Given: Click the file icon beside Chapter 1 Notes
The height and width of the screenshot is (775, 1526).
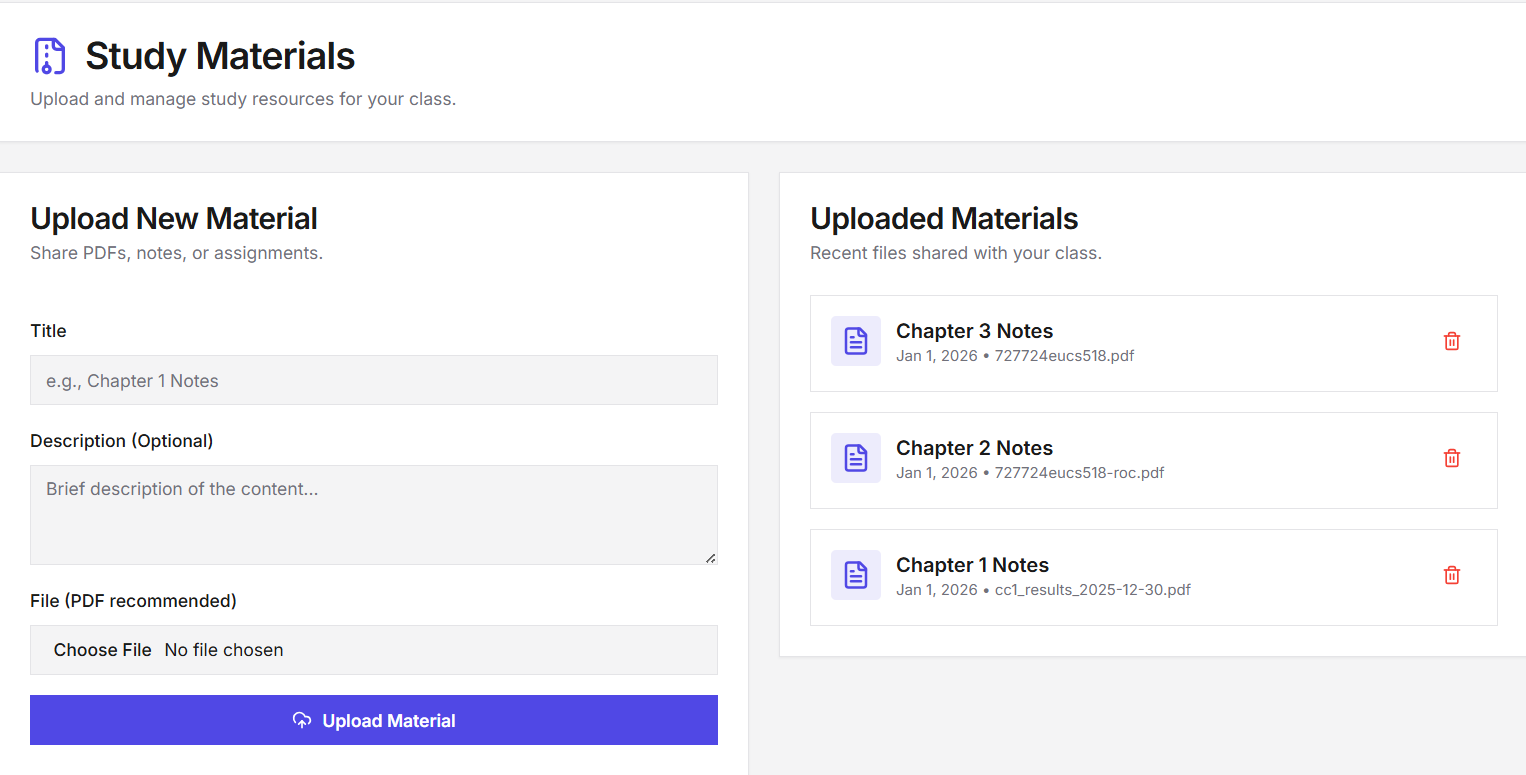Looking at the screenshot, I should pos(856,575).
